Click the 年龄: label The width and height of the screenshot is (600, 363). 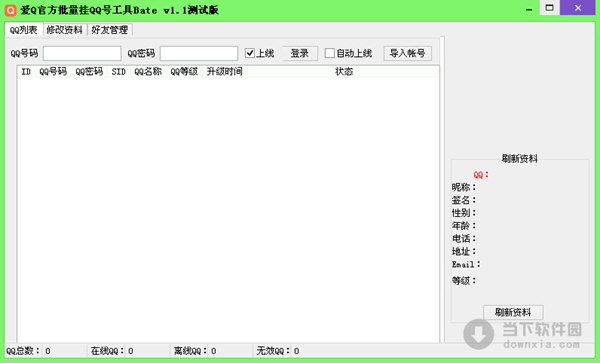(464, 226)
